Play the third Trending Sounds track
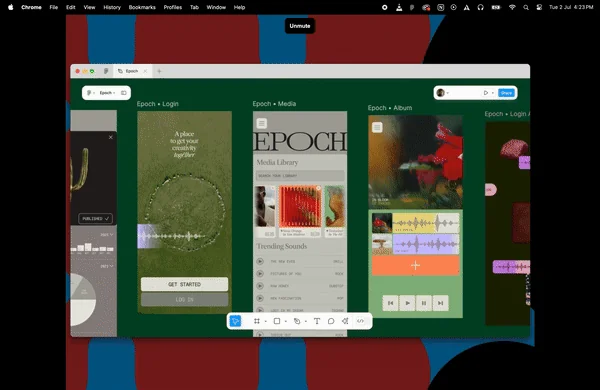 [x=260, y=286]
